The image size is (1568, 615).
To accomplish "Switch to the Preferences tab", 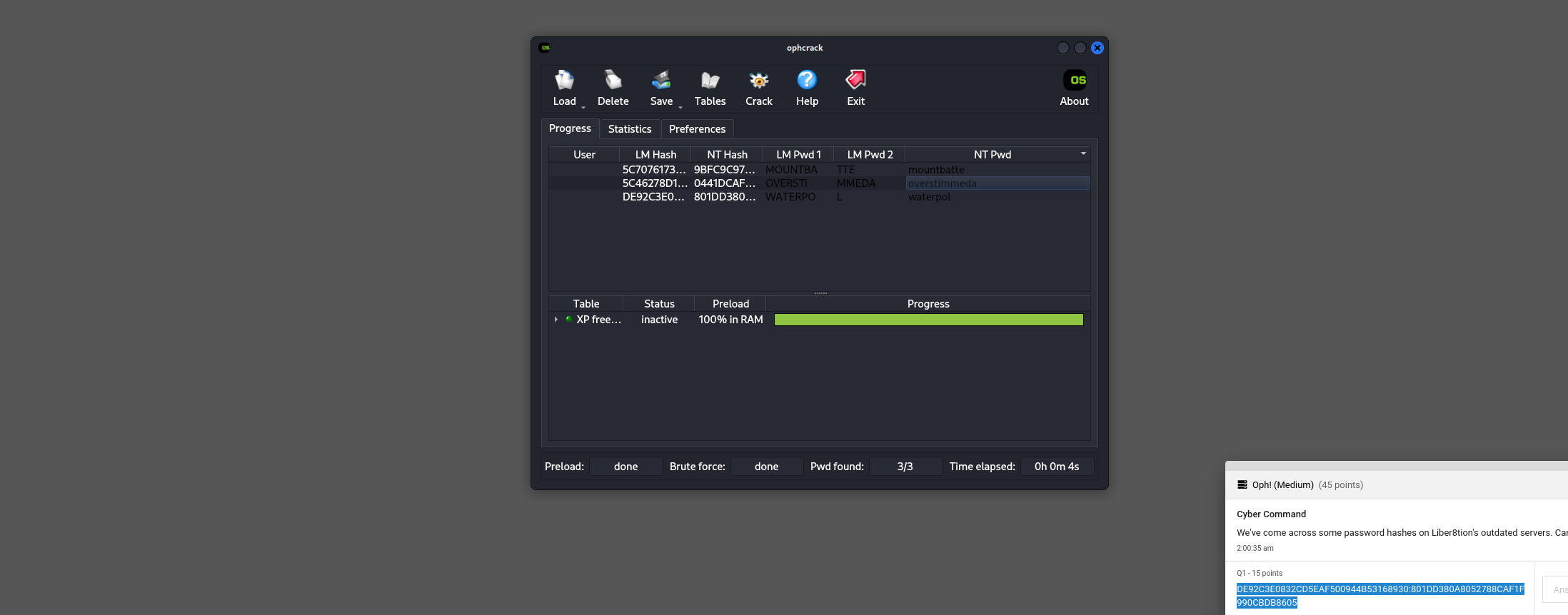I will coord(697,129).
